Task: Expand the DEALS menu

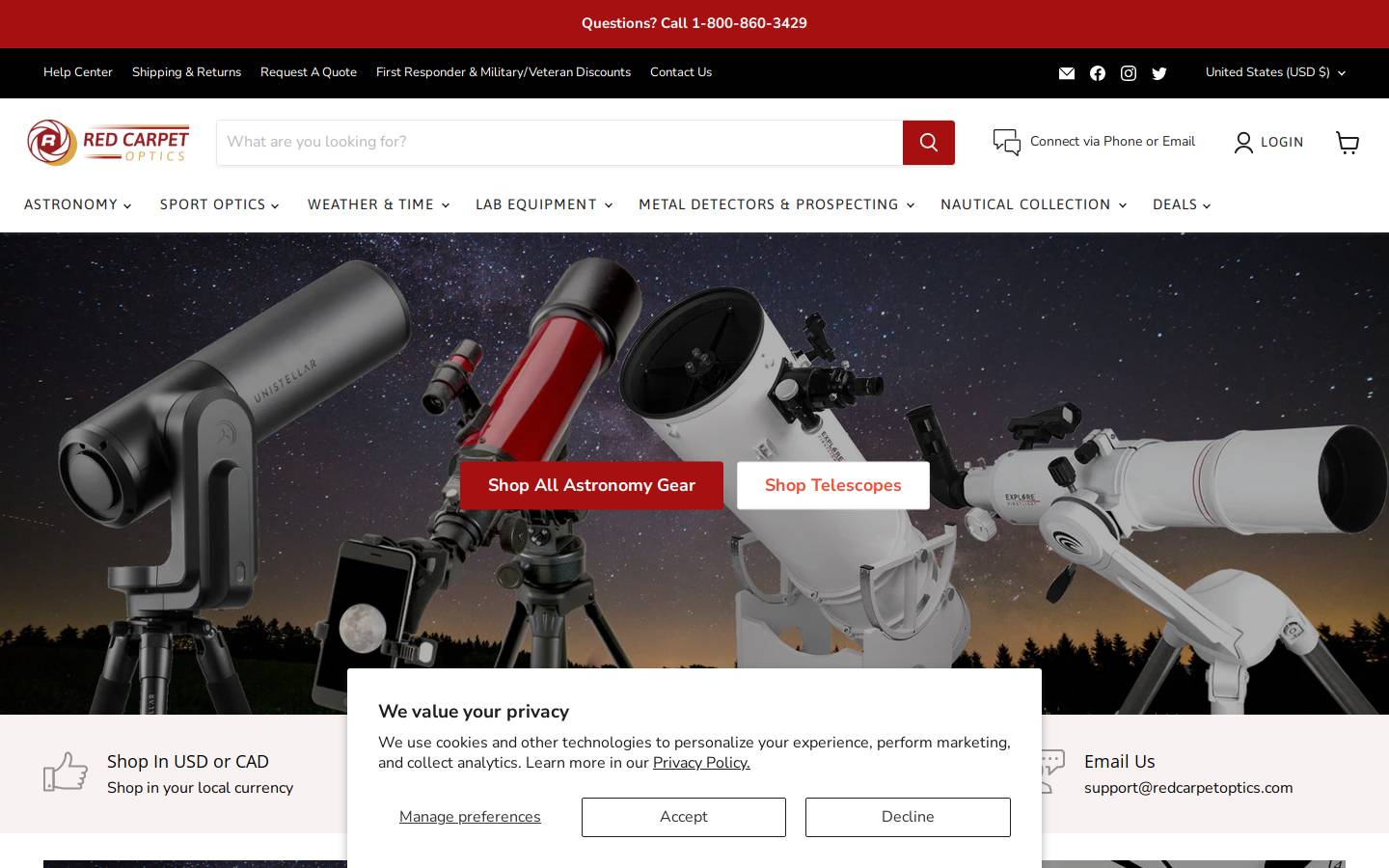Action: pos(1182,204)
